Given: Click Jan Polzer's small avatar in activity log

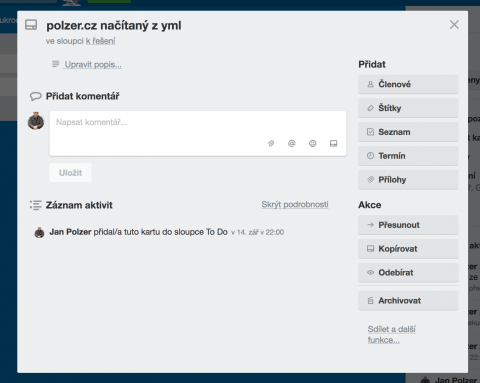Looking at the screenshot, I should pos(40,232).
